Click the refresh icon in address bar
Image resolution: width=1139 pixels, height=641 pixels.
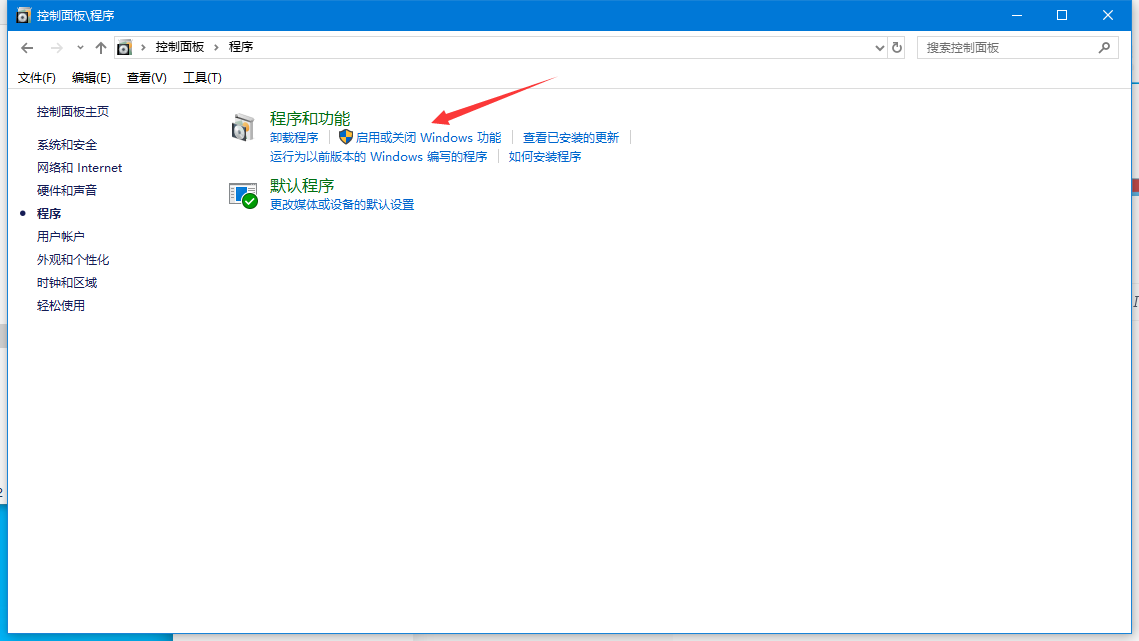(x=896, y=46)
